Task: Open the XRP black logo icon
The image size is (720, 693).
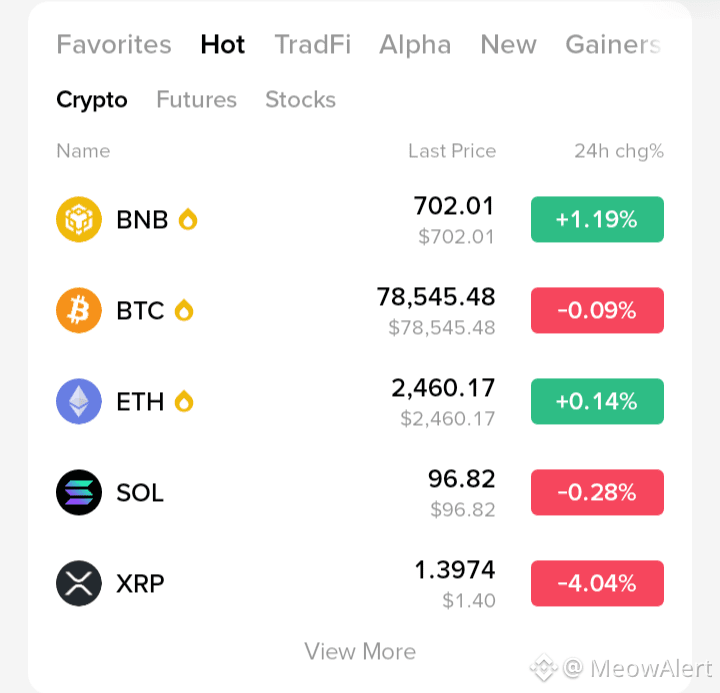Action: [x=79, y=583]
